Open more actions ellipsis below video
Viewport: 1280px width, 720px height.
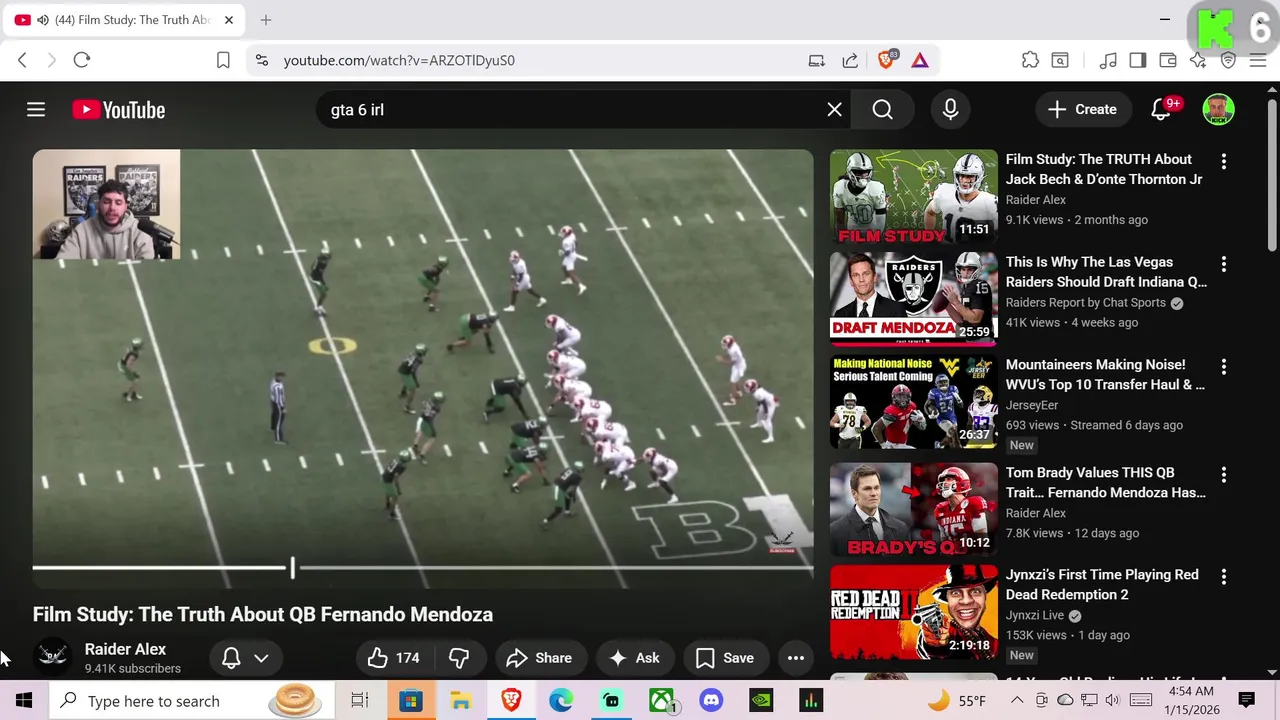tap(796, 658)
